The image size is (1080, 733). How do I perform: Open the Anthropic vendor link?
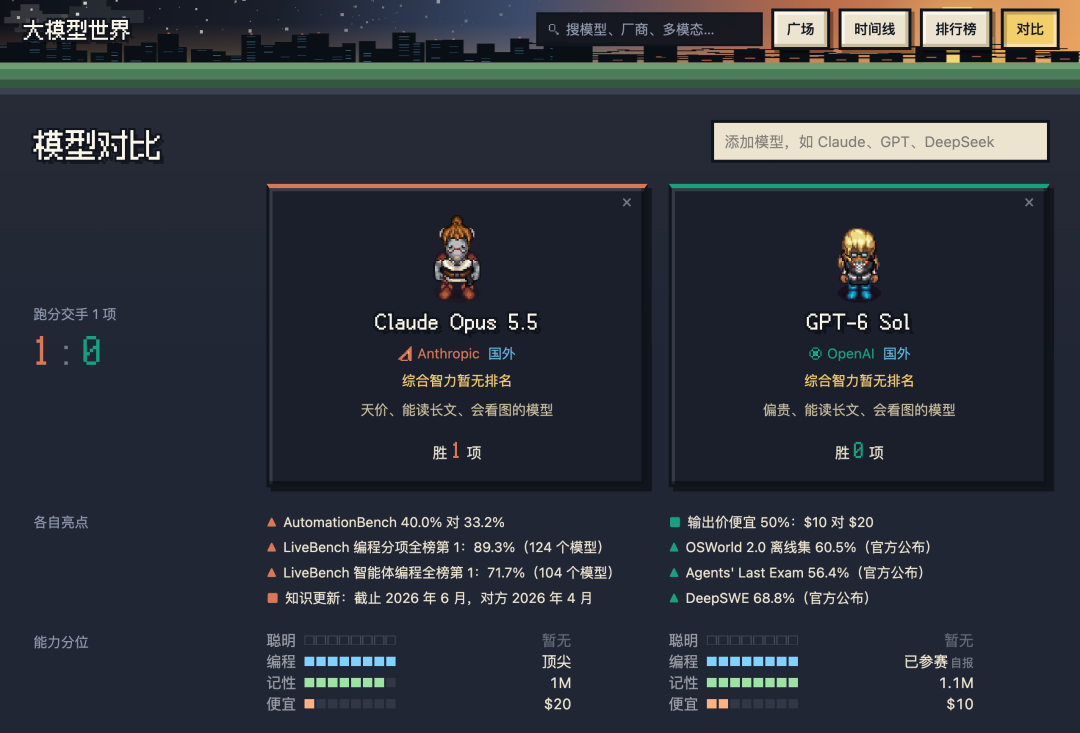coord(448,354)
